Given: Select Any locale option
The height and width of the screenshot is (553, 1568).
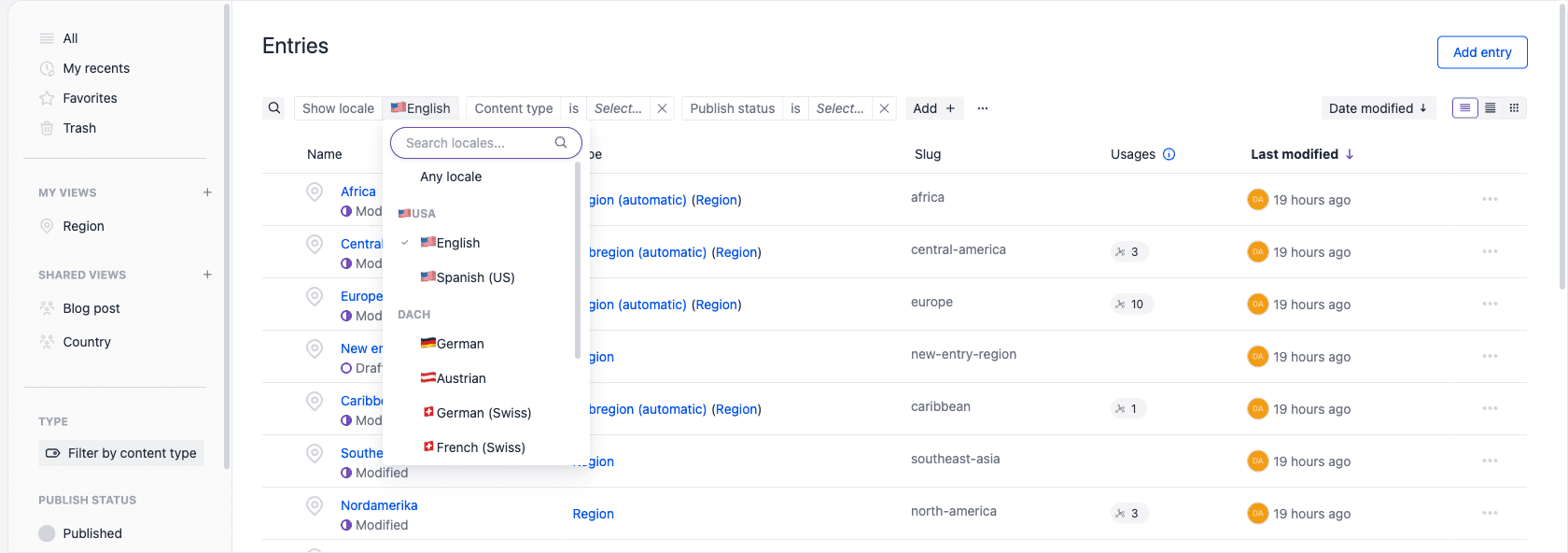Looking at the screenshot, I should (x=451, y=177).
